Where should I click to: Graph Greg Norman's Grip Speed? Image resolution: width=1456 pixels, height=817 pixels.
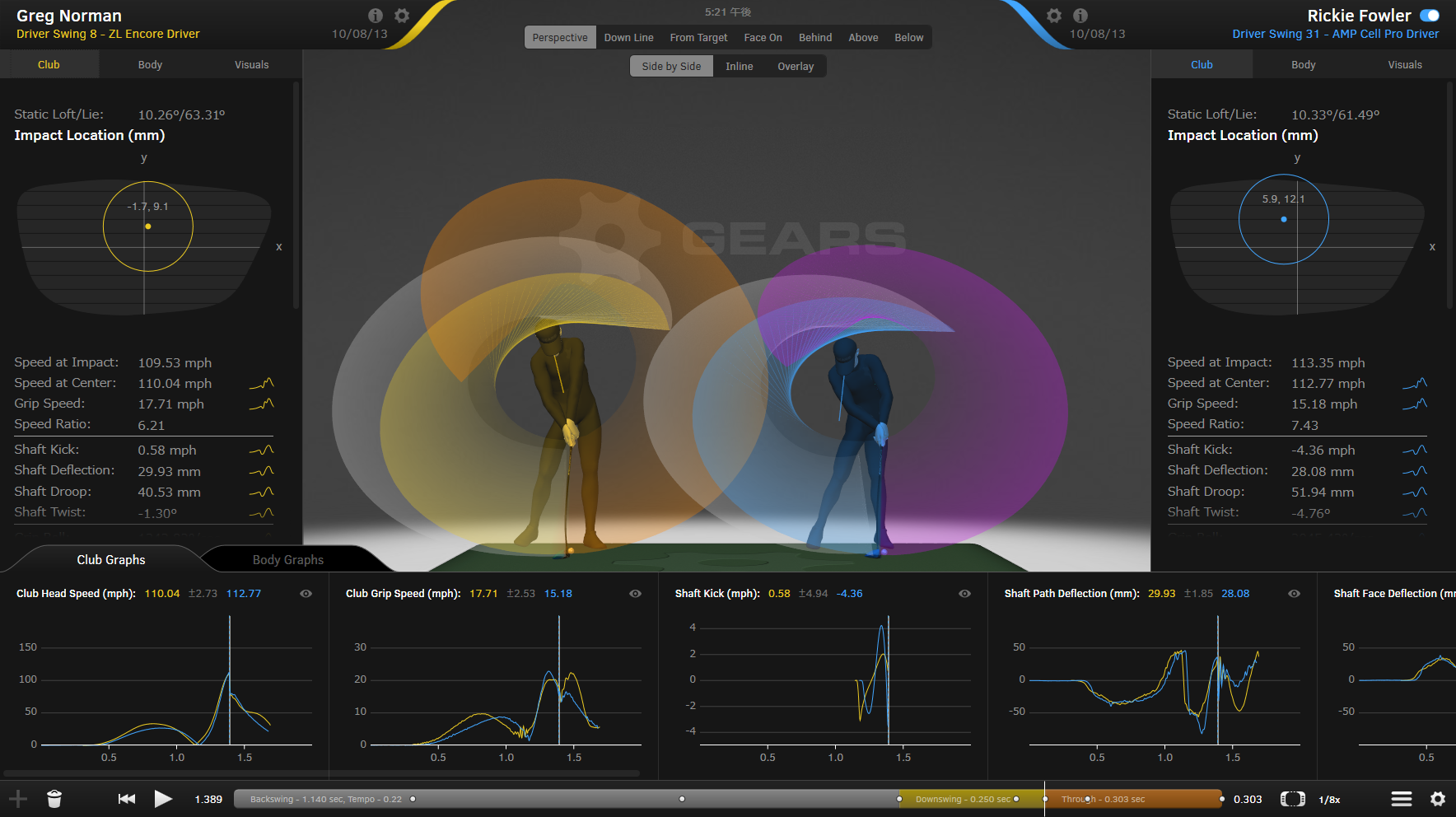pos(261,404)
